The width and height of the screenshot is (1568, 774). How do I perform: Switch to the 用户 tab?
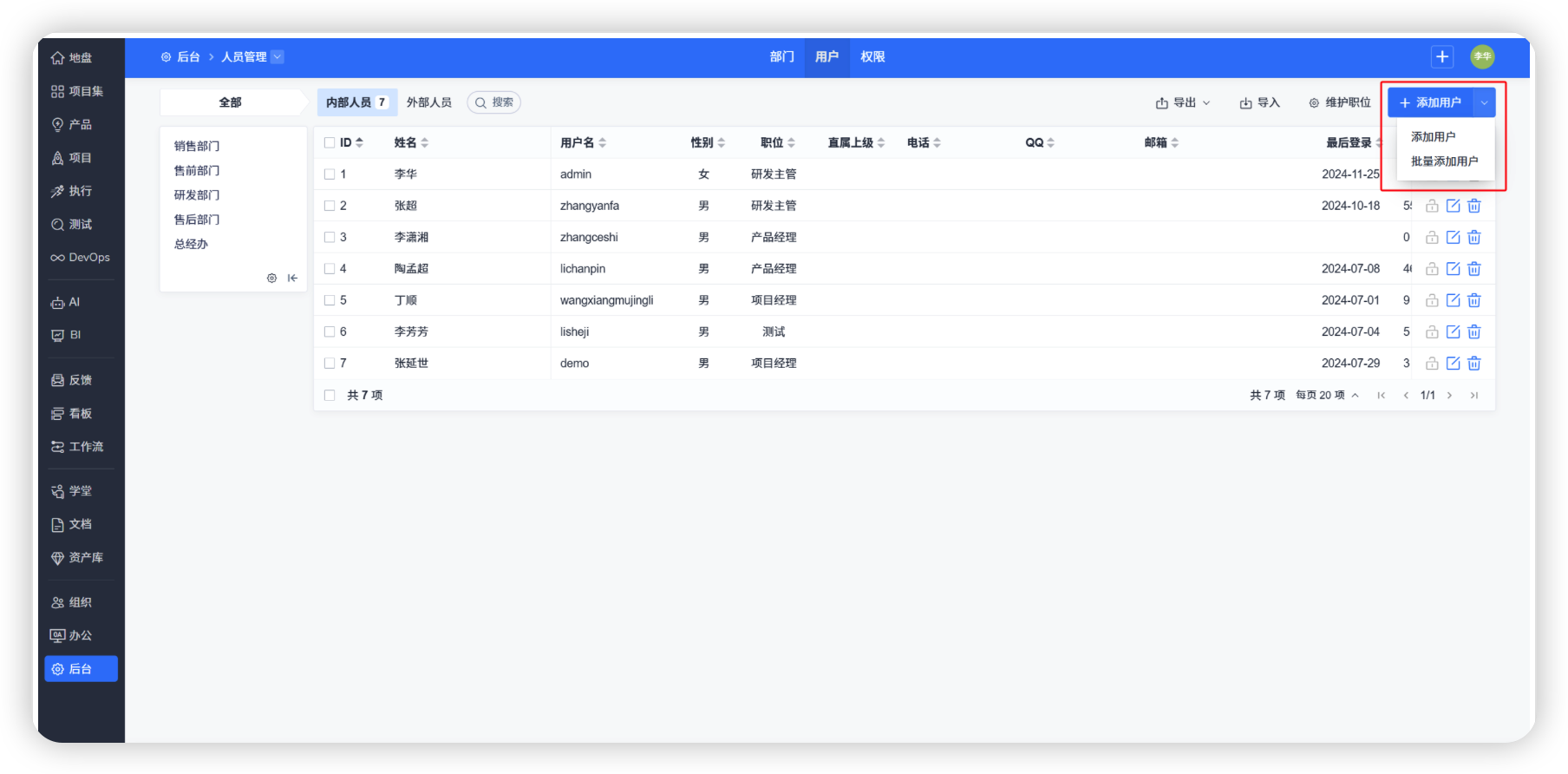click(827, 56)
